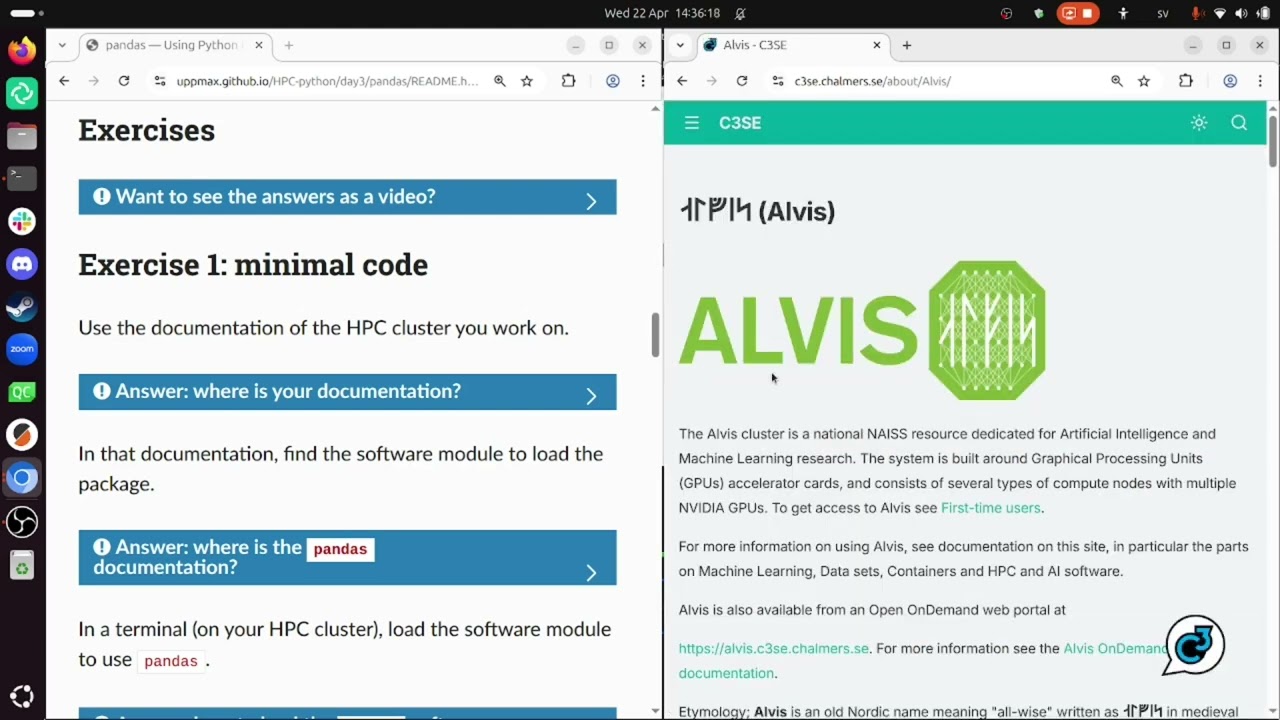The height and width of the screenshot is (720, 1280).
Task: View site information for c3se.chalmers.se
Action: point(778,81)
